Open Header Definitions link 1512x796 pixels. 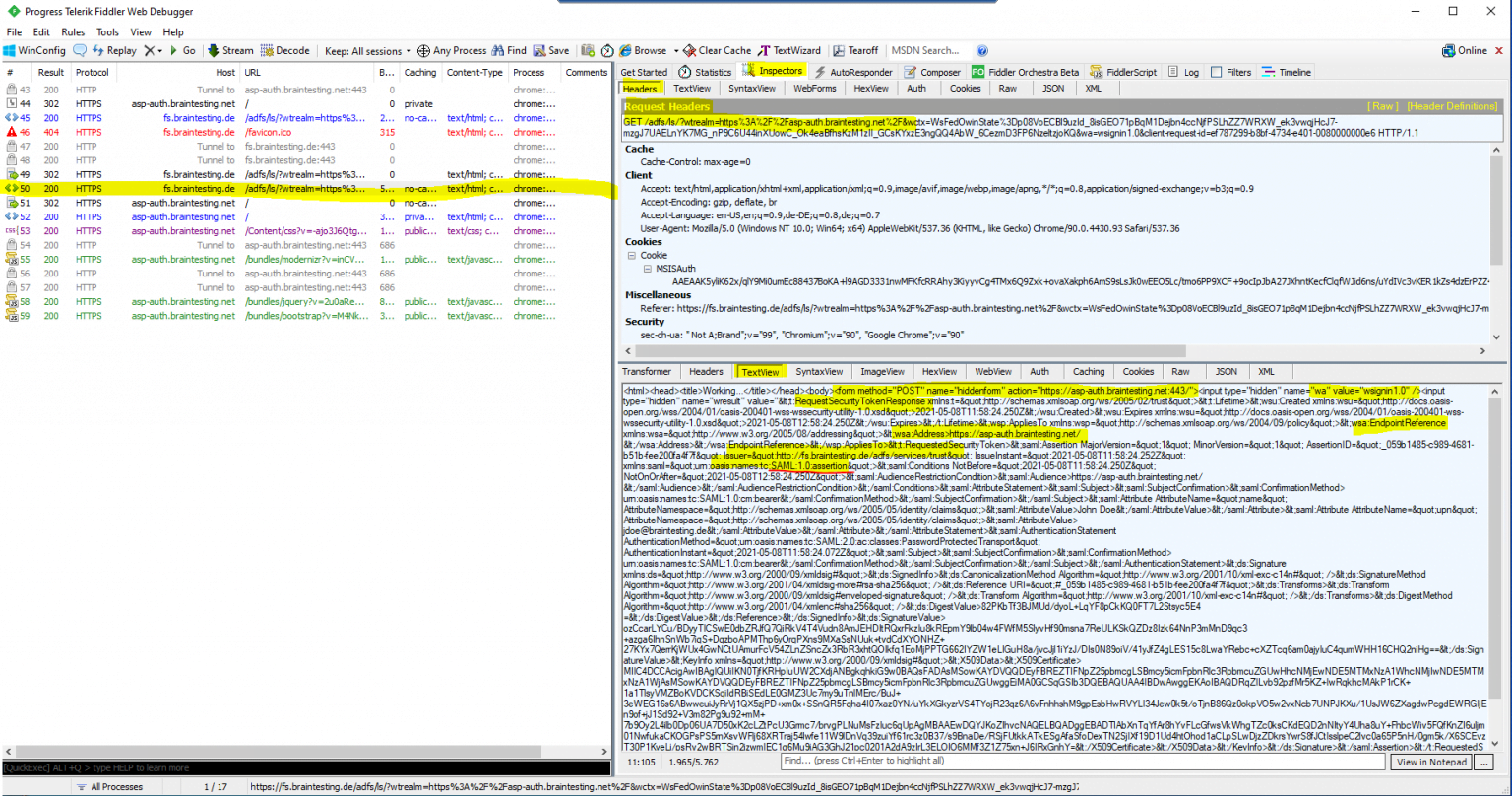coord(1454,105)
